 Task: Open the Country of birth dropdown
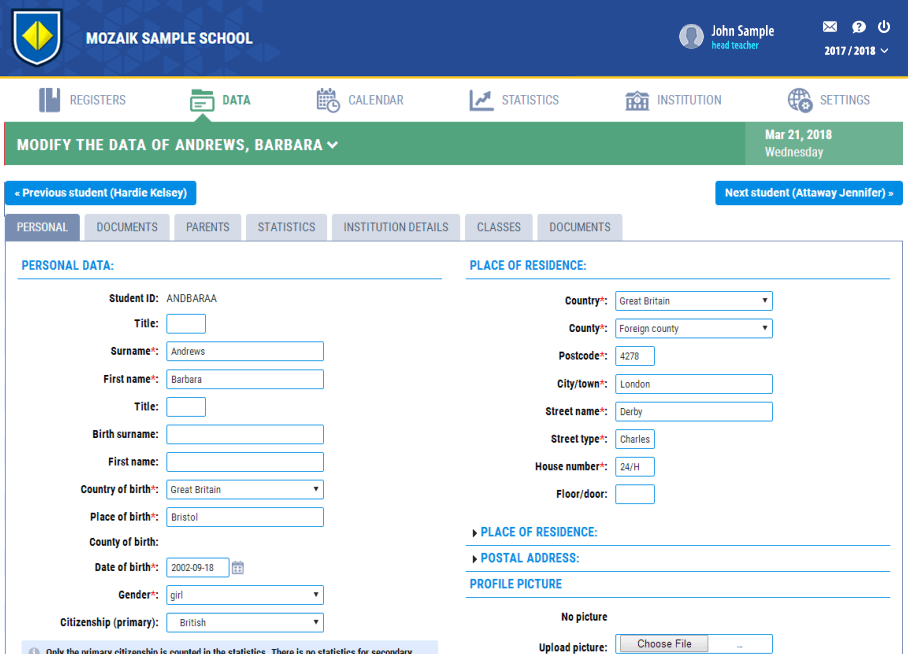245,490
